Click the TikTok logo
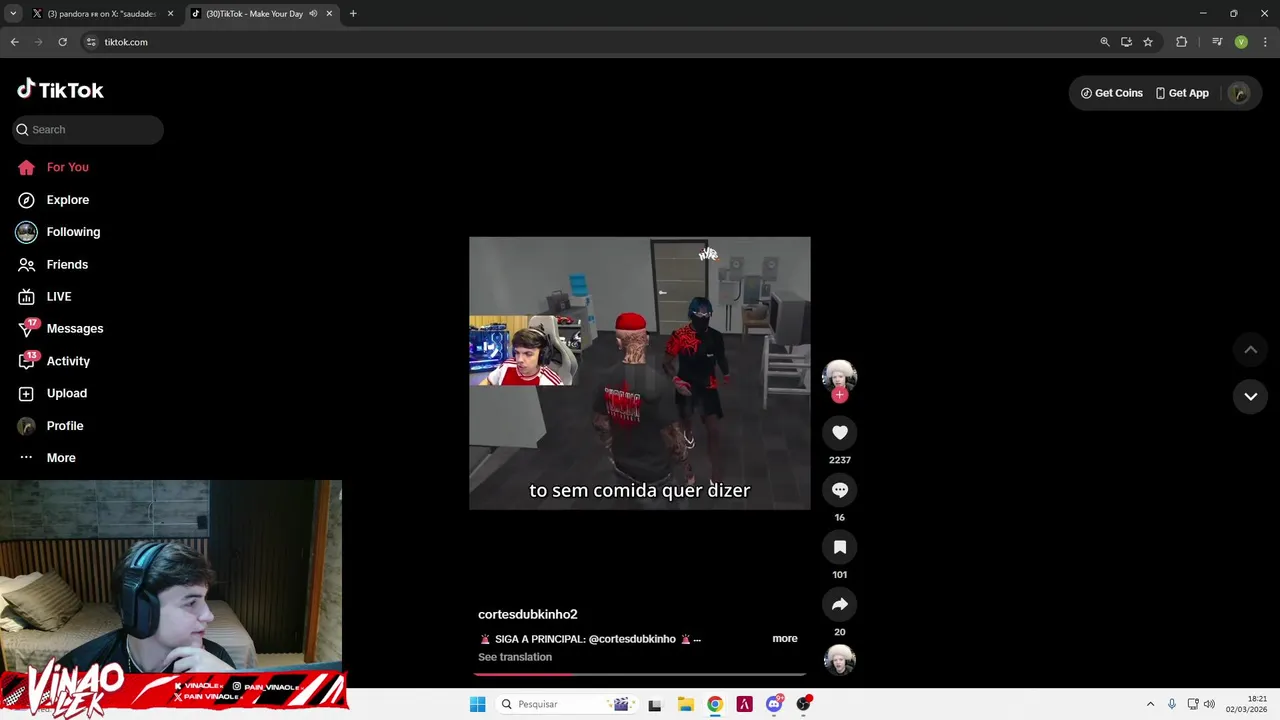The width and height of the screenshot is (1280, 720). (x=60, y=90)
